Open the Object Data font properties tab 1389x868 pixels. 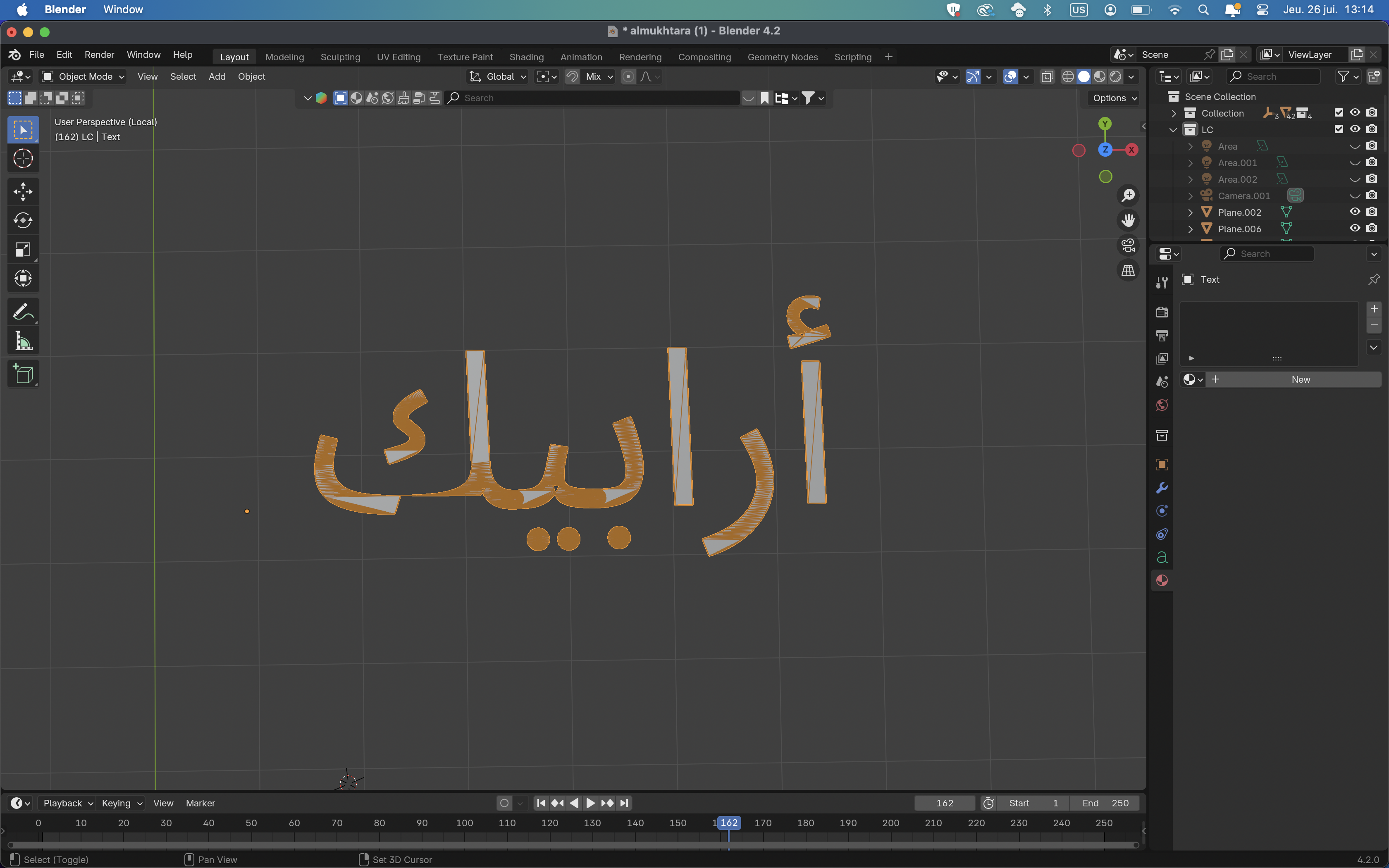pyautogui.click(x=1162, y=558)
